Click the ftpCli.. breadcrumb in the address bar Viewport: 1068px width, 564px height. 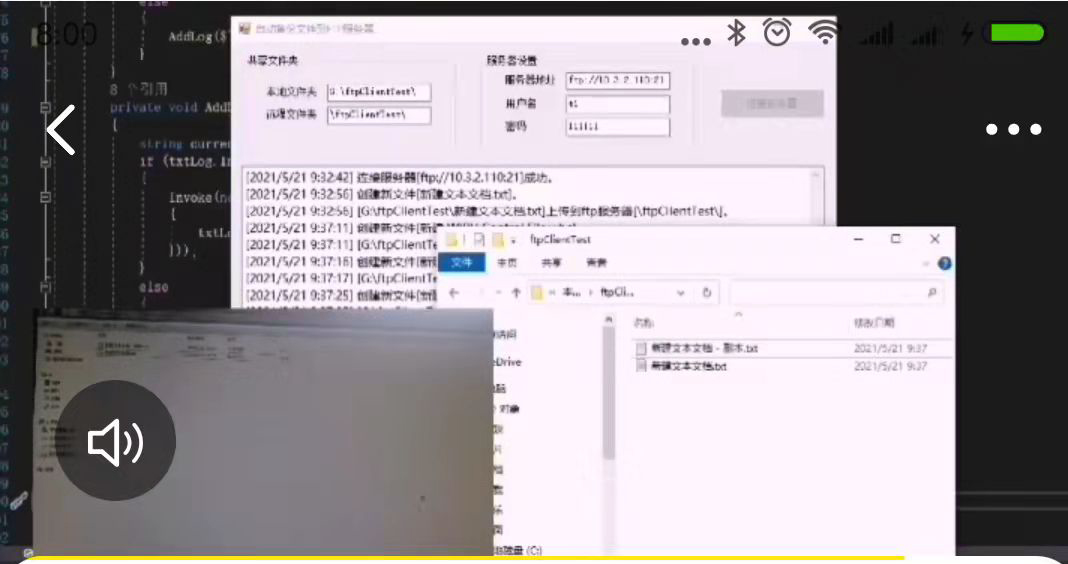point(617,293)
